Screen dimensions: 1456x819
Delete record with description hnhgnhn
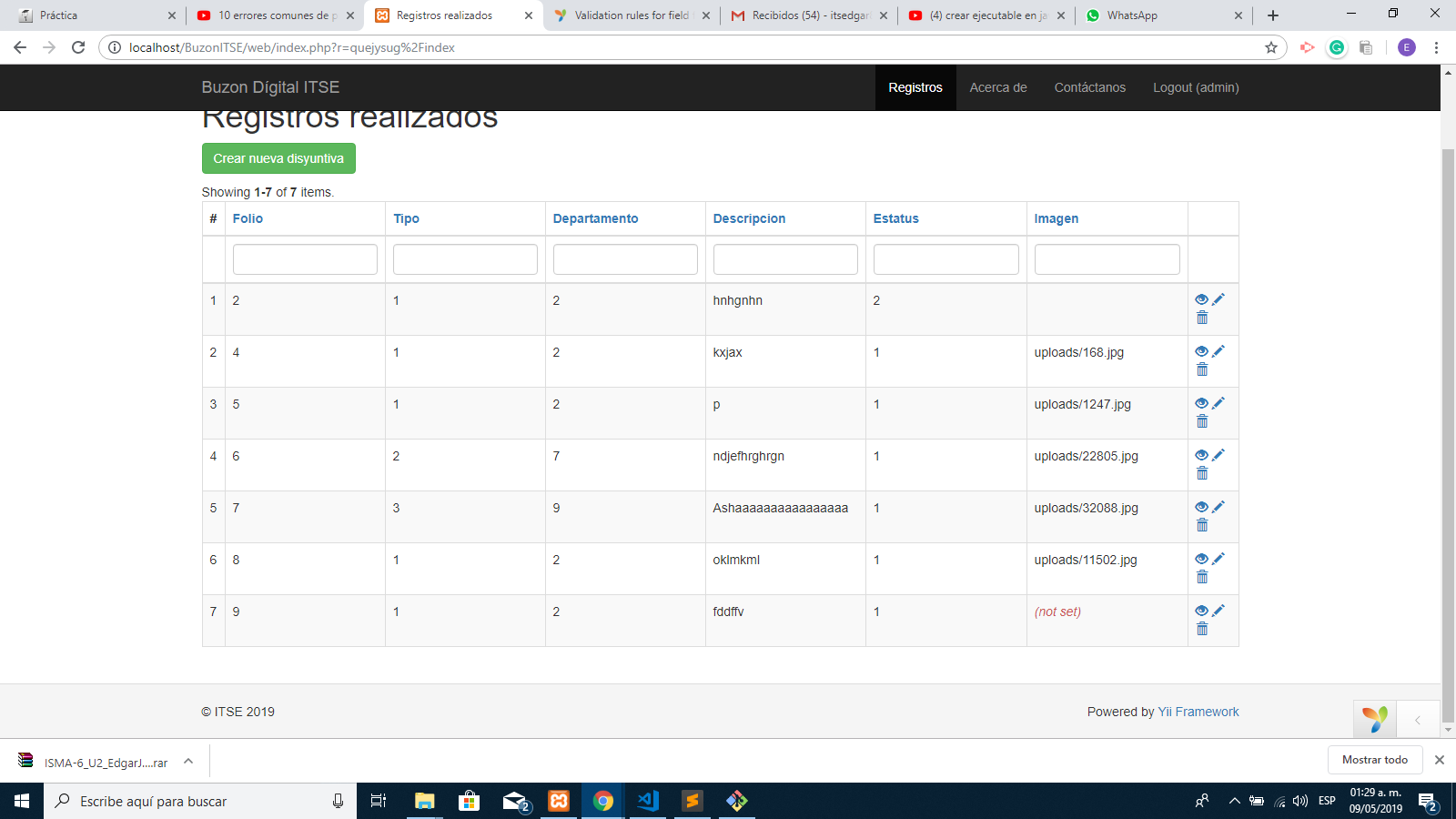point(1202,318)
